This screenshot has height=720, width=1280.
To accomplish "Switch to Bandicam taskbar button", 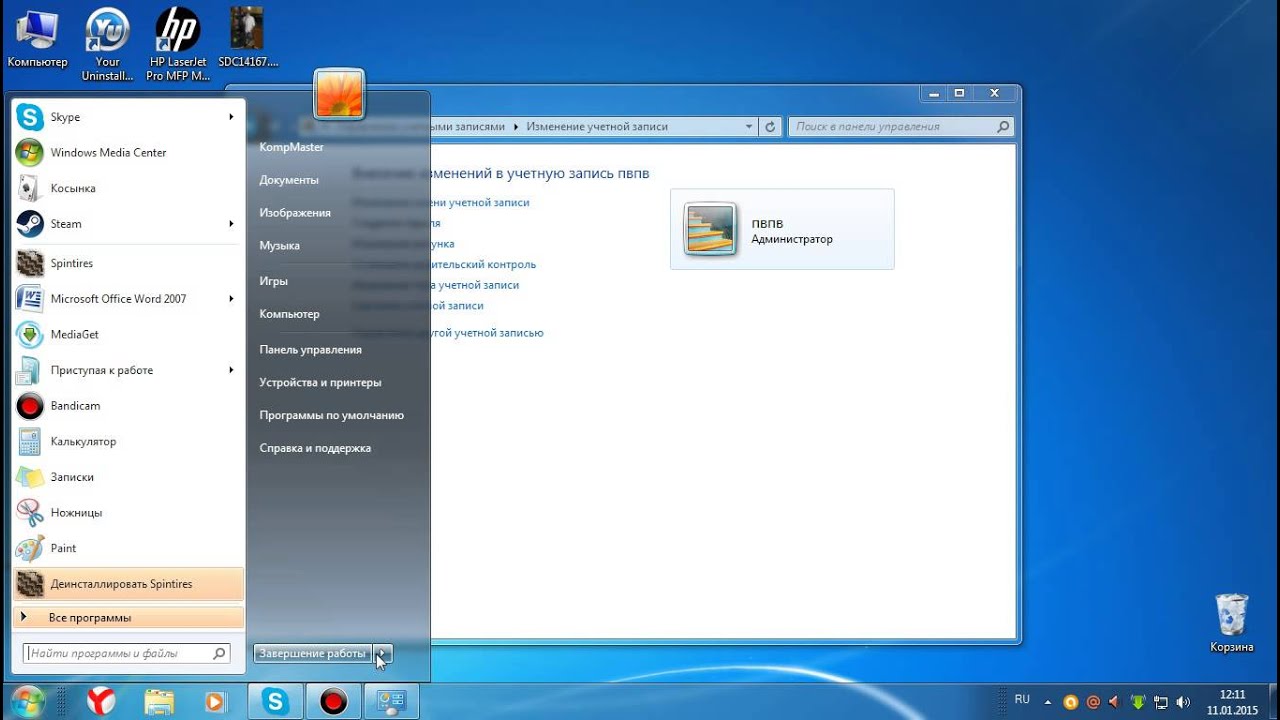I will [x=333, y=700].
